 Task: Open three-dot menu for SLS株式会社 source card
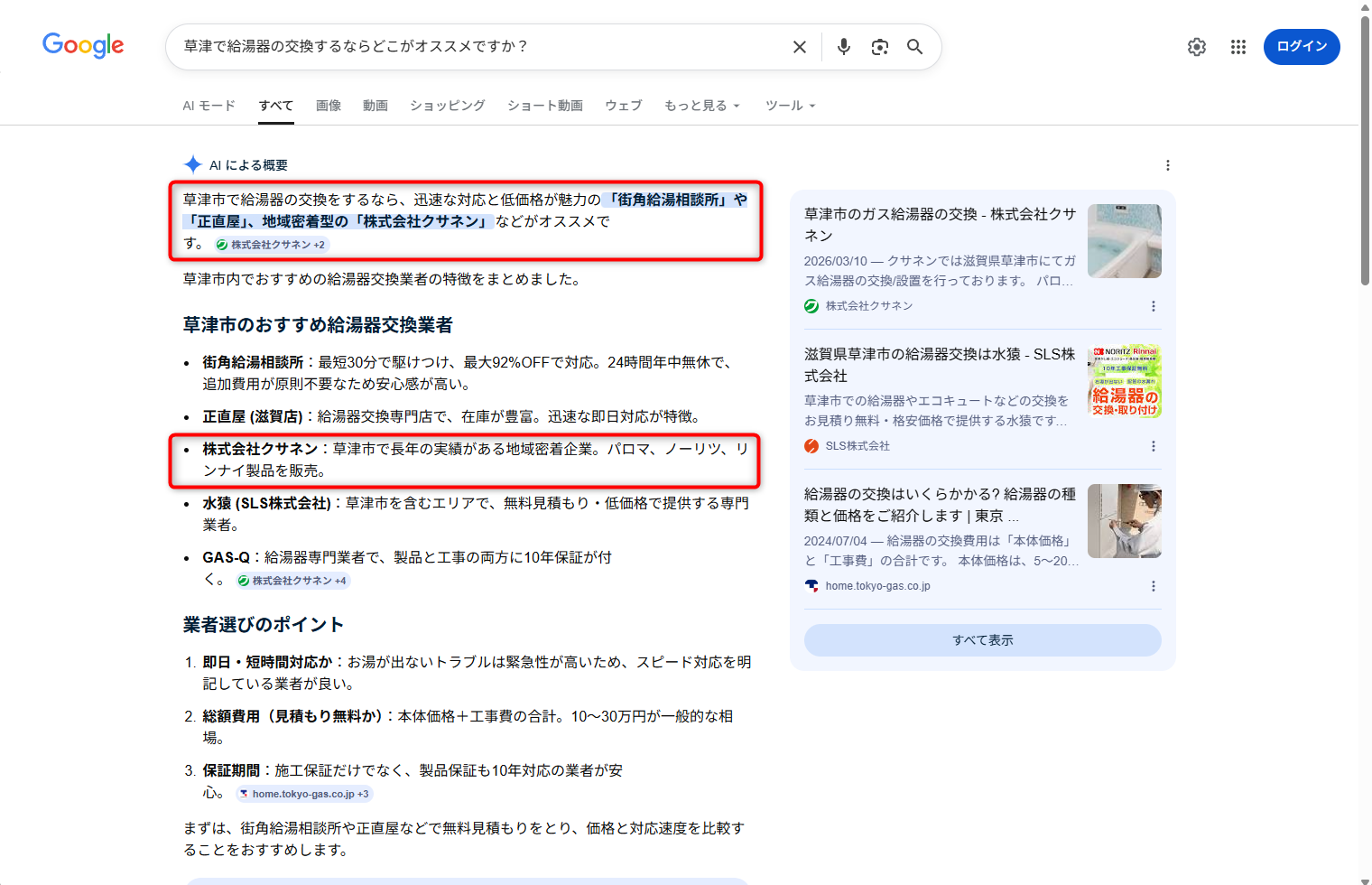(x=1154, y=446)
